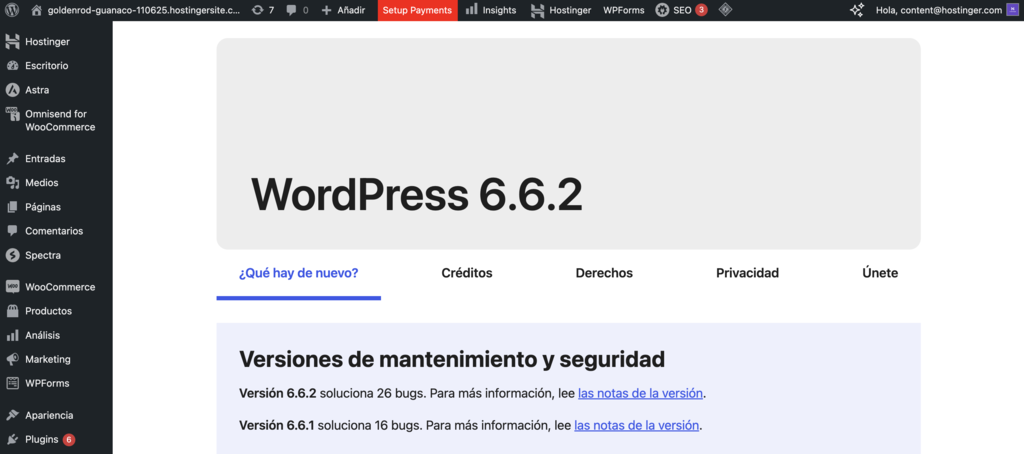
Task: Click the Escritorio dashboard icon
Action: (x=12, y=66)
